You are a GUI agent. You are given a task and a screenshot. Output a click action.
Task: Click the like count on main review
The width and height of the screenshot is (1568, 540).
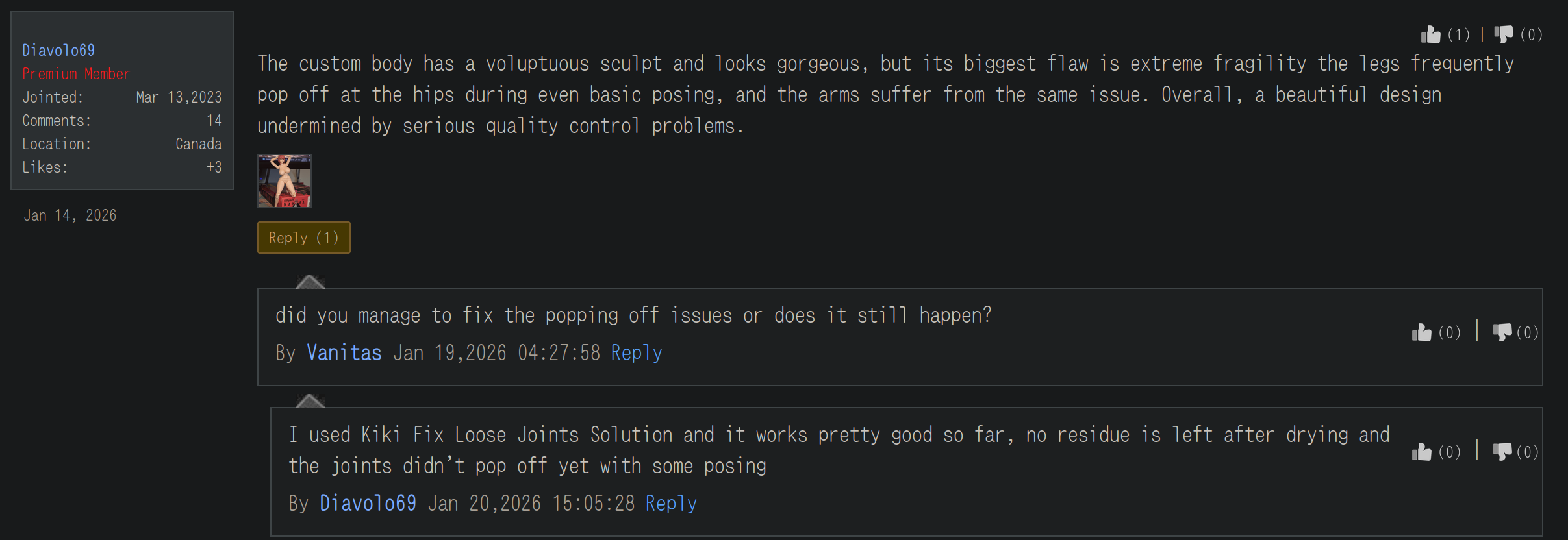1458,34
